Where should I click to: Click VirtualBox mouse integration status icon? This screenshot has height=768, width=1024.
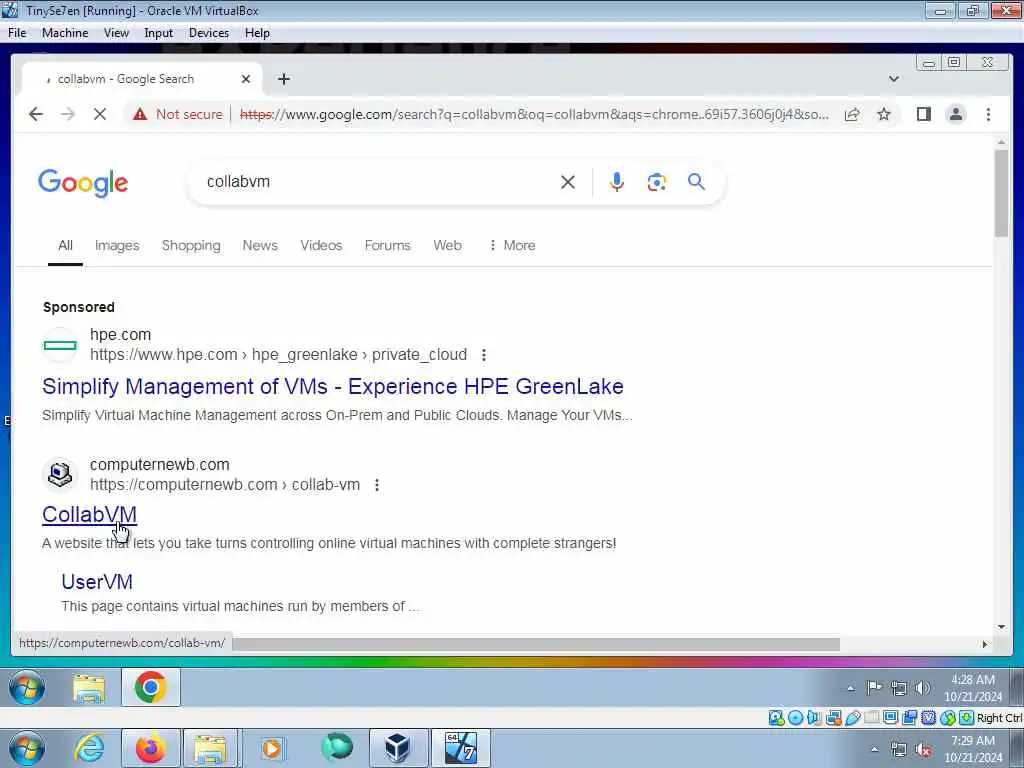click(x=948, y=718)
